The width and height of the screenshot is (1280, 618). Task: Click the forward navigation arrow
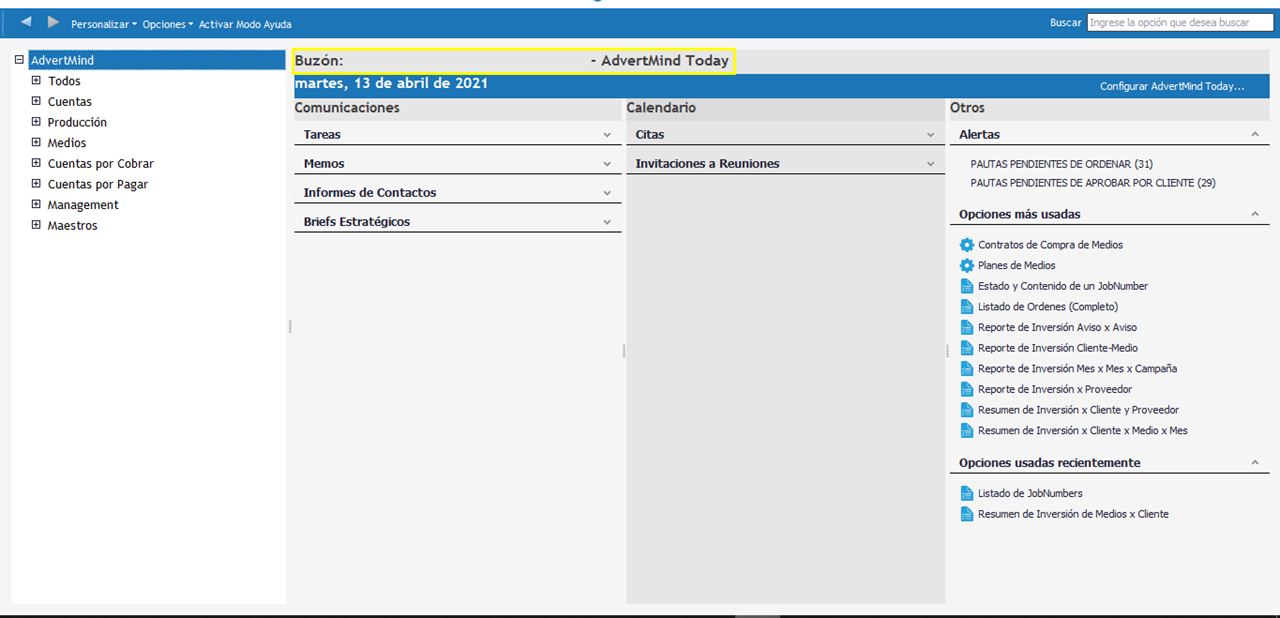53,22
